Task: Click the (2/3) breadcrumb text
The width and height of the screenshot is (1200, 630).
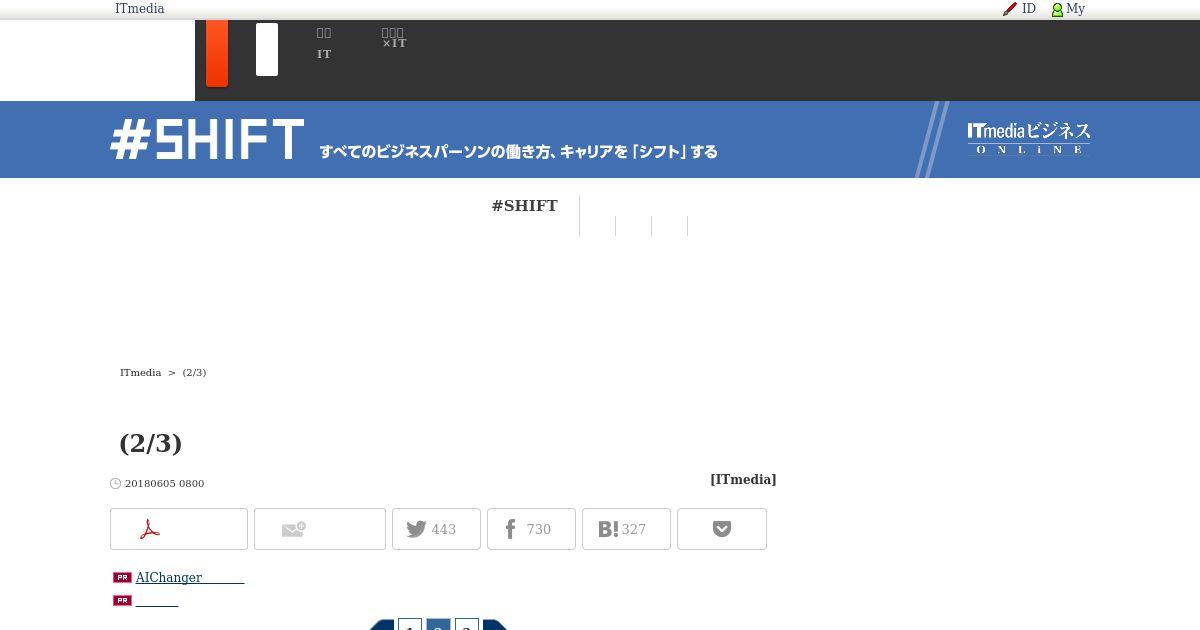Action: (194, 372)
